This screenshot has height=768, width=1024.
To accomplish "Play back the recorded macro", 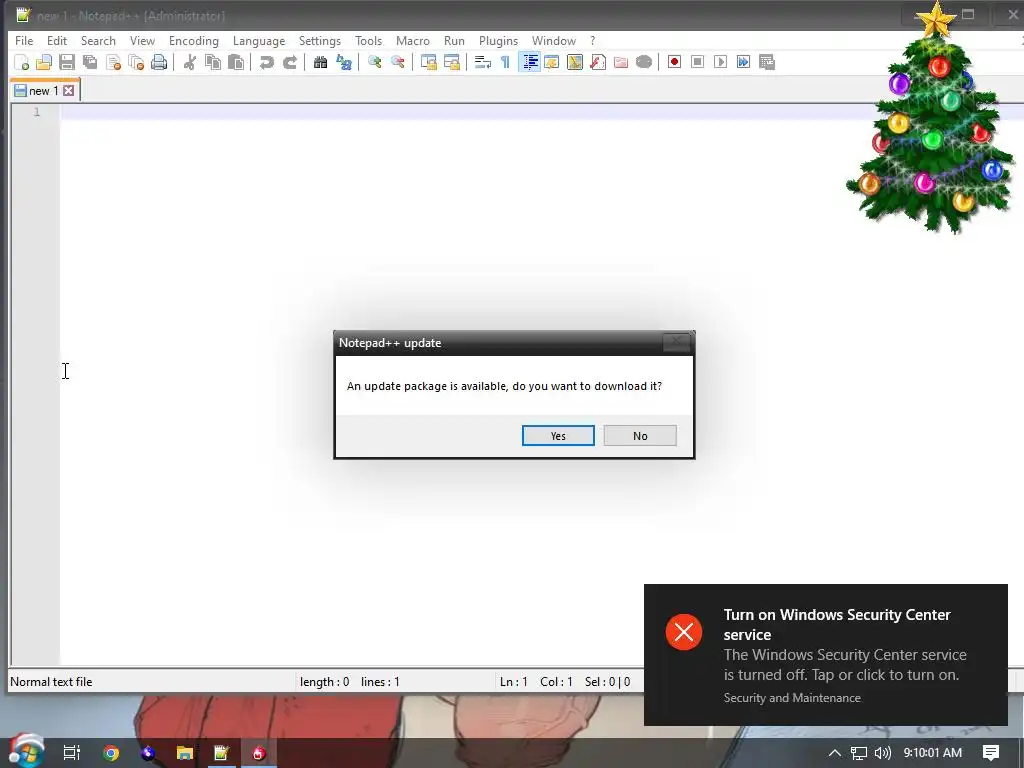I will 720,62.
